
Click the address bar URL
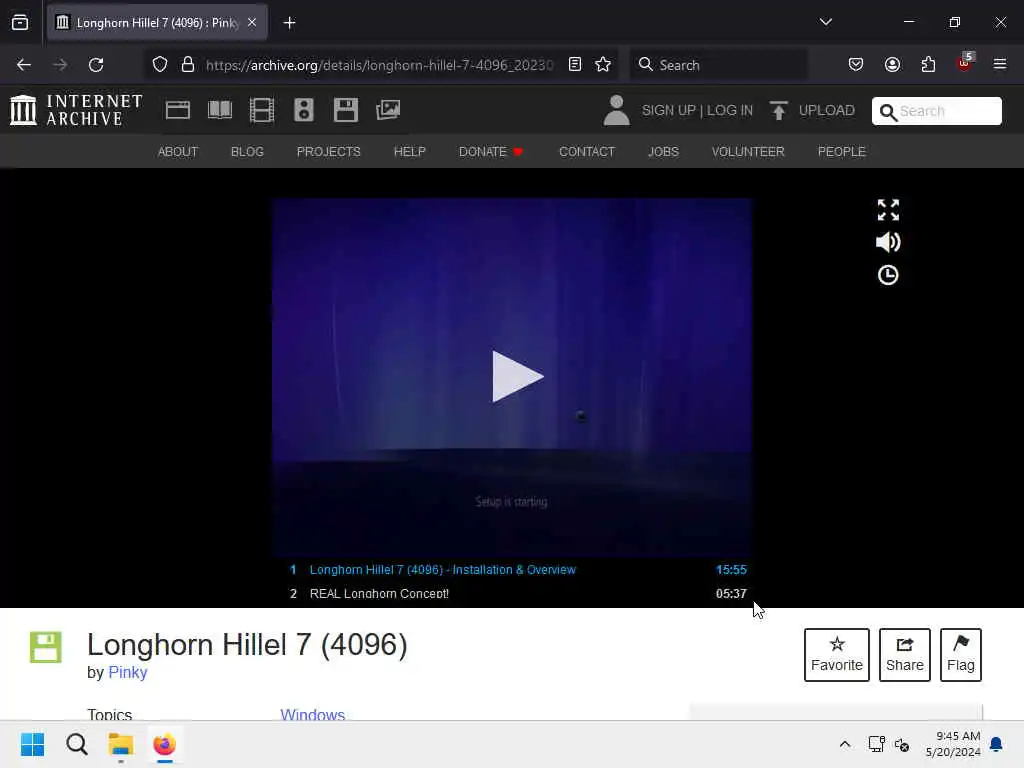pyautogui.click(x=379, y=65)
